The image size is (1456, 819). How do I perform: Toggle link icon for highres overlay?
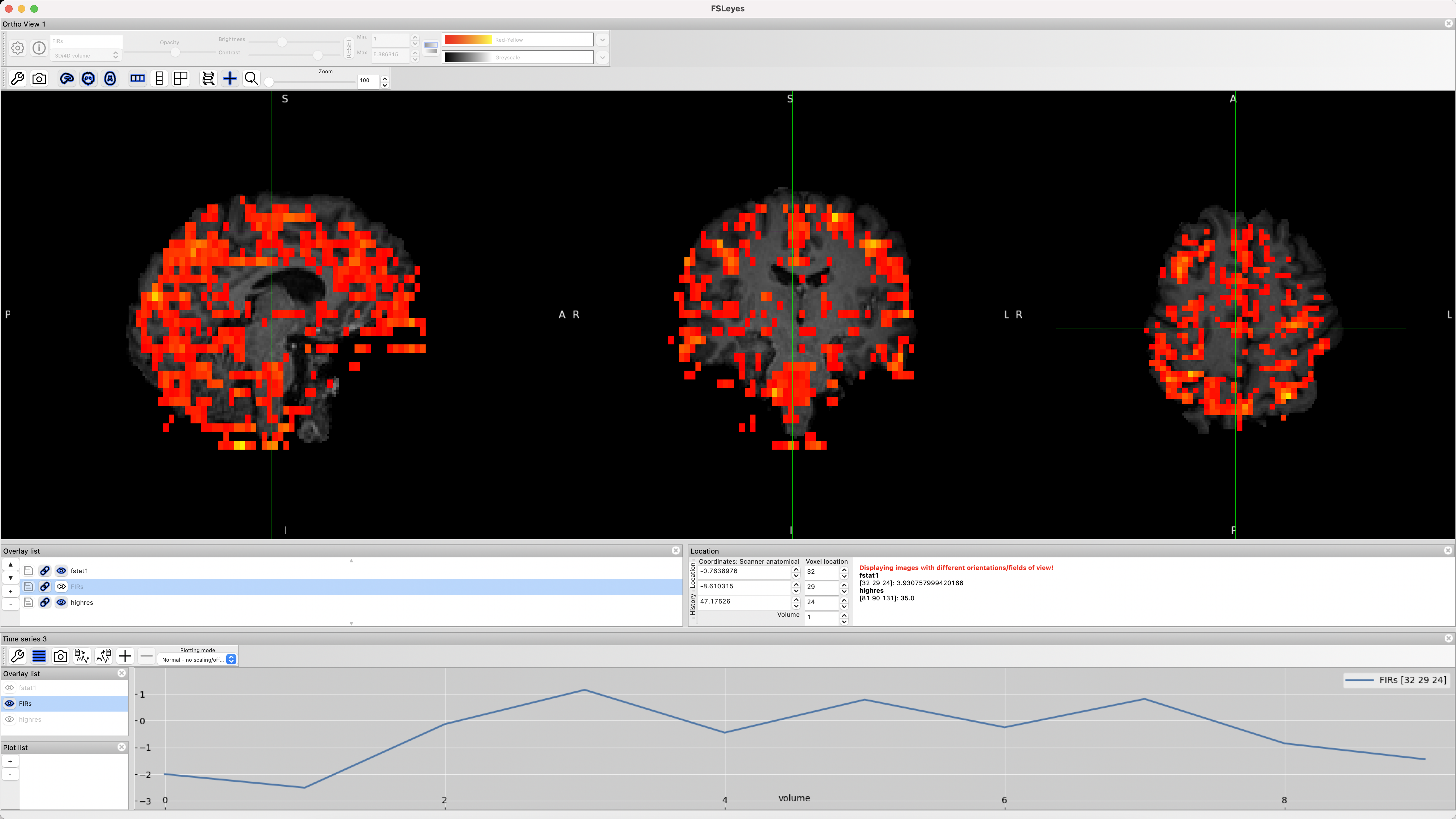coord(45,603)
